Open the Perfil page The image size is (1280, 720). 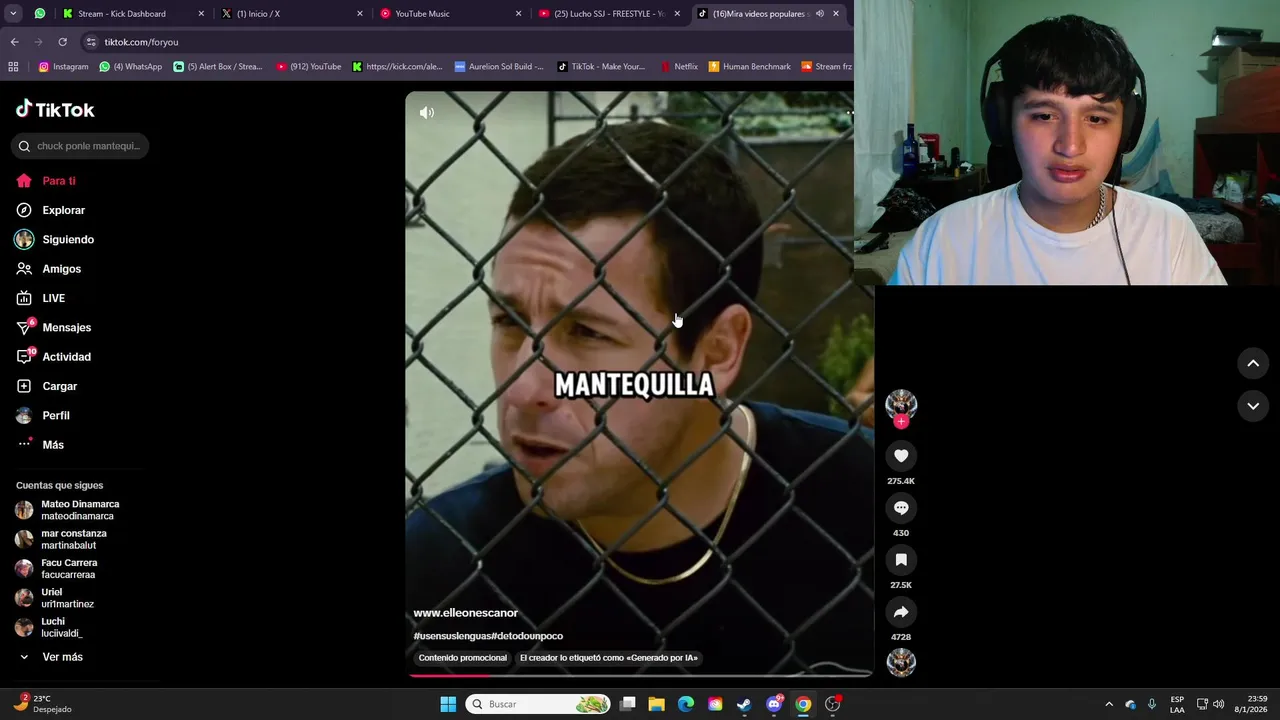pos(43,415)
